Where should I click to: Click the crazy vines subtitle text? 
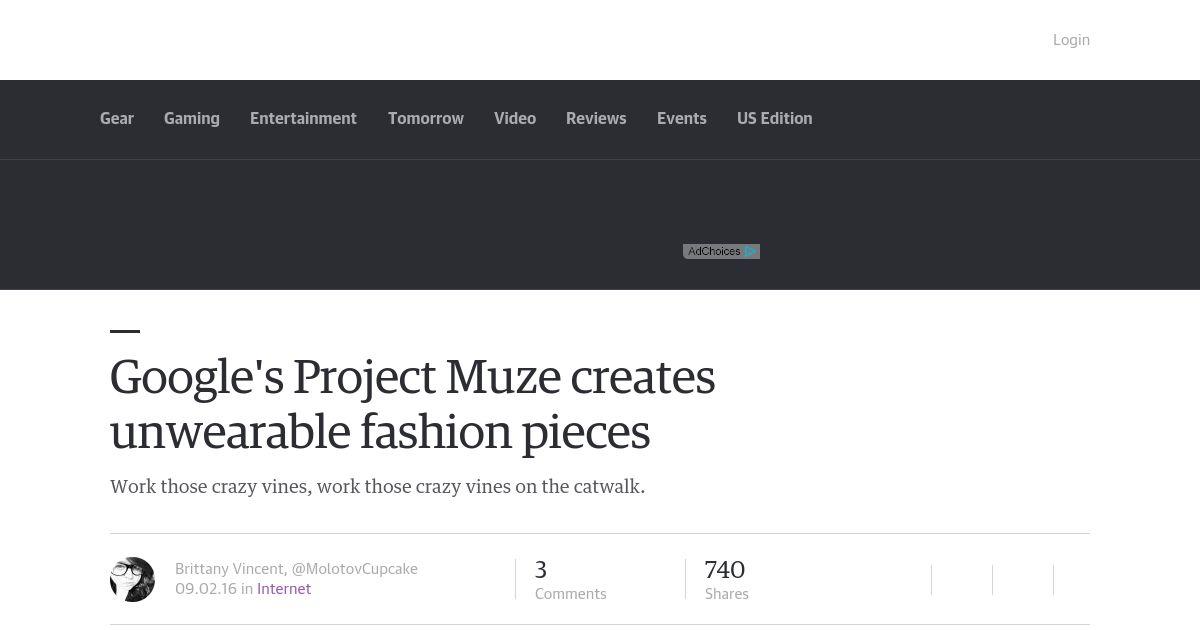377,487
